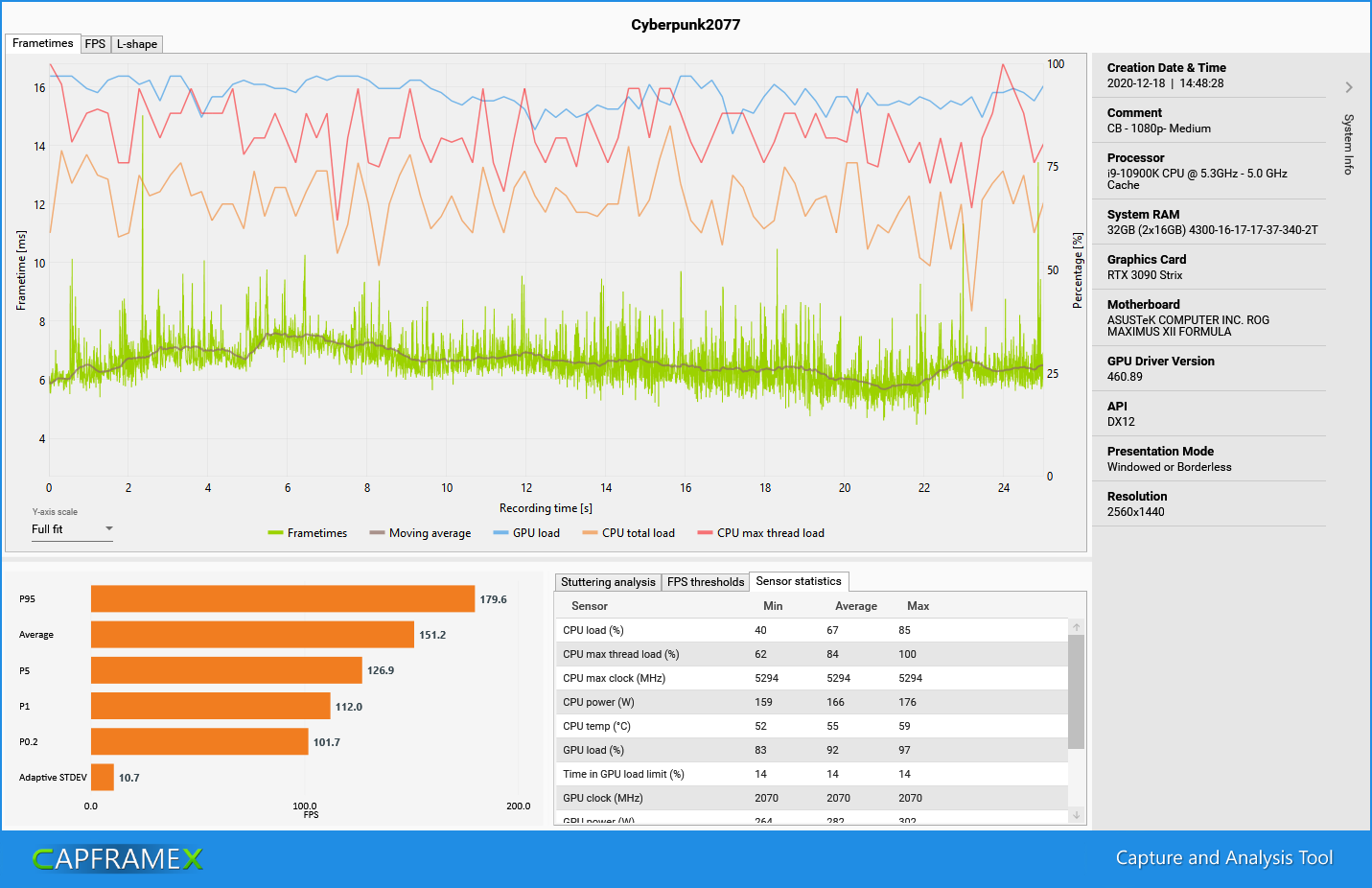The image size is (1372, 888).
Task: Click the Sensor column header
Action: [x=590, y=606]
